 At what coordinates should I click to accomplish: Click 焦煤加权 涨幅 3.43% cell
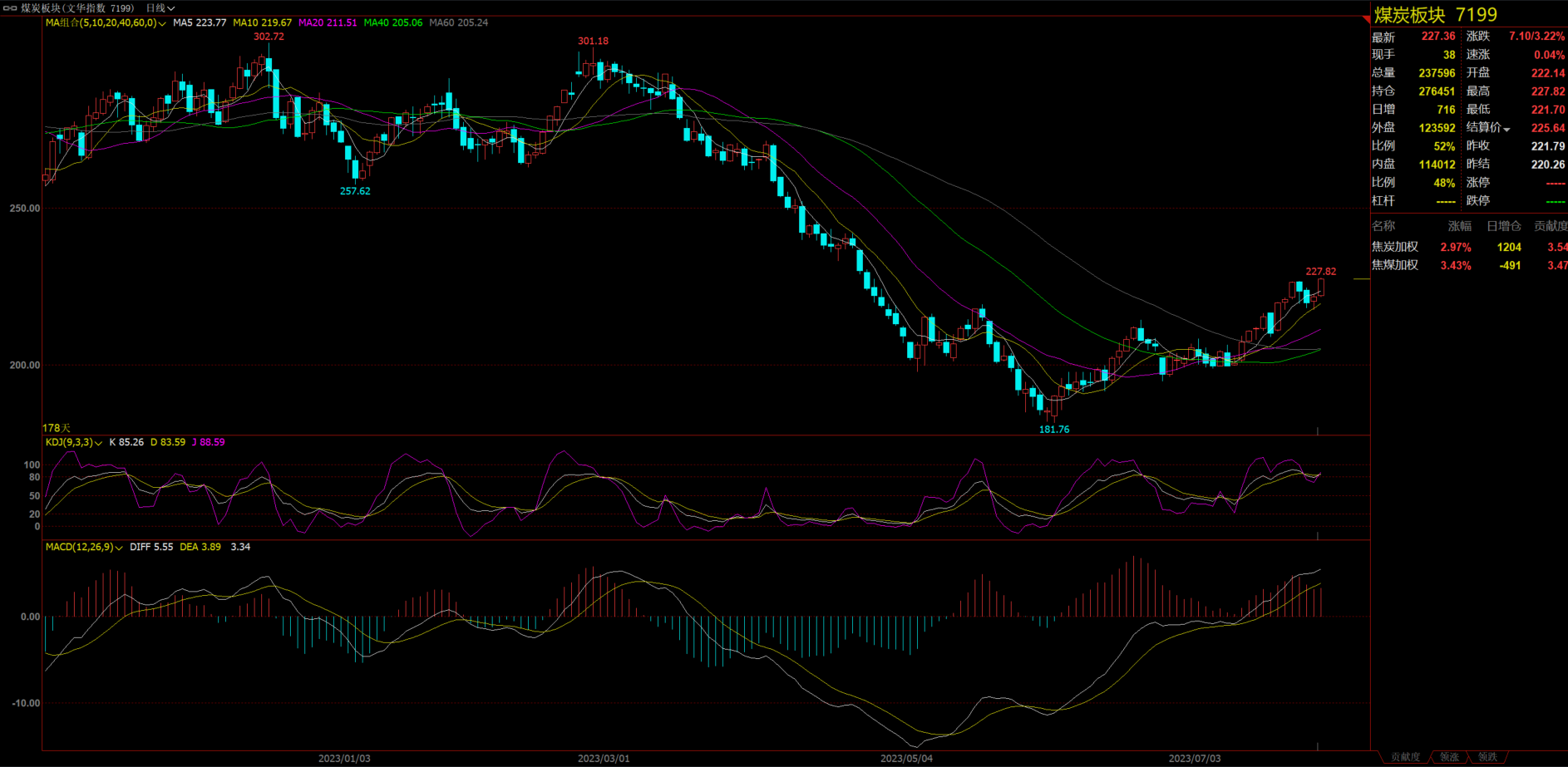pyautogui.click(x=1456, y=266)
